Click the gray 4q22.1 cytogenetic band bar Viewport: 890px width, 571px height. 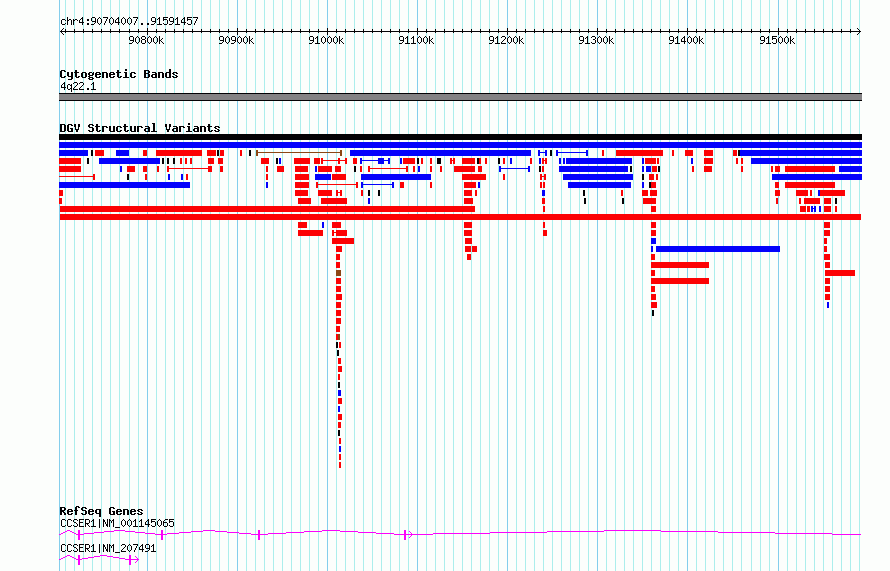(460, 97)
